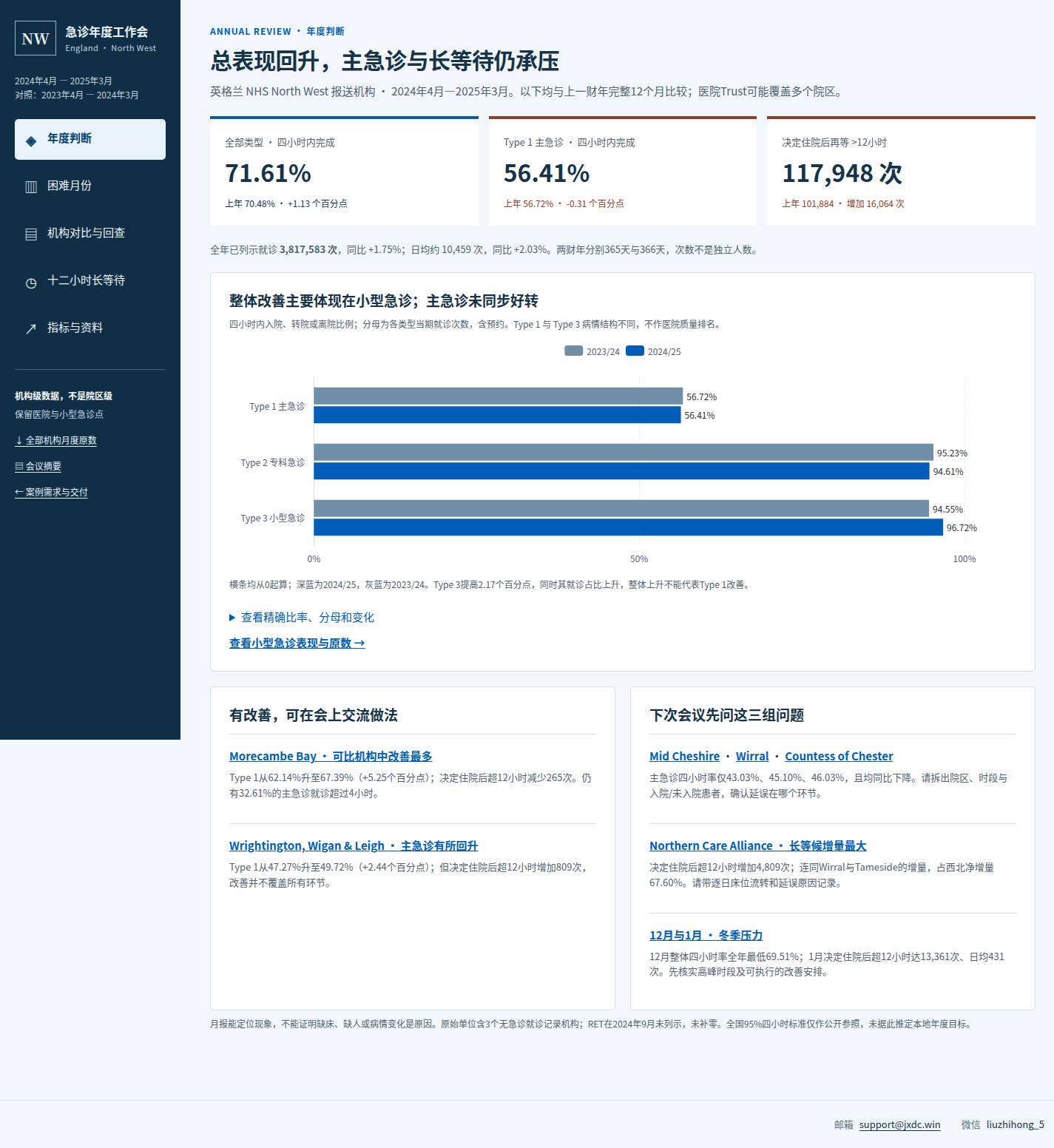The width and height of the screenshot is (1054, 1148).
Task: Toggle the 2024/25 legend swatch
Action: [x=635, y=351]
